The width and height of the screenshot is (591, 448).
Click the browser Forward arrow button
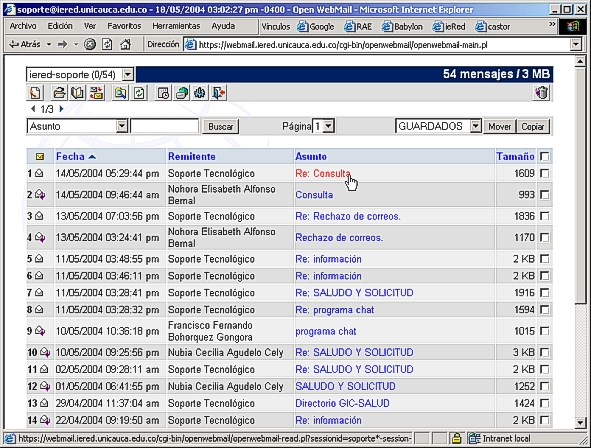[x=62, y=44]
